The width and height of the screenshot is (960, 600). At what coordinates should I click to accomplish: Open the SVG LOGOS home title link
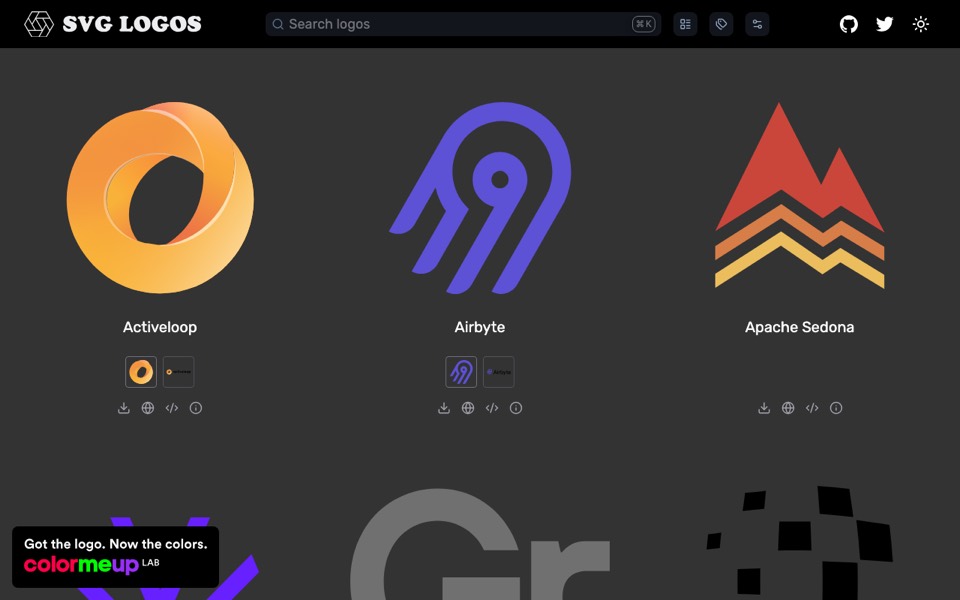click(132, 24)
